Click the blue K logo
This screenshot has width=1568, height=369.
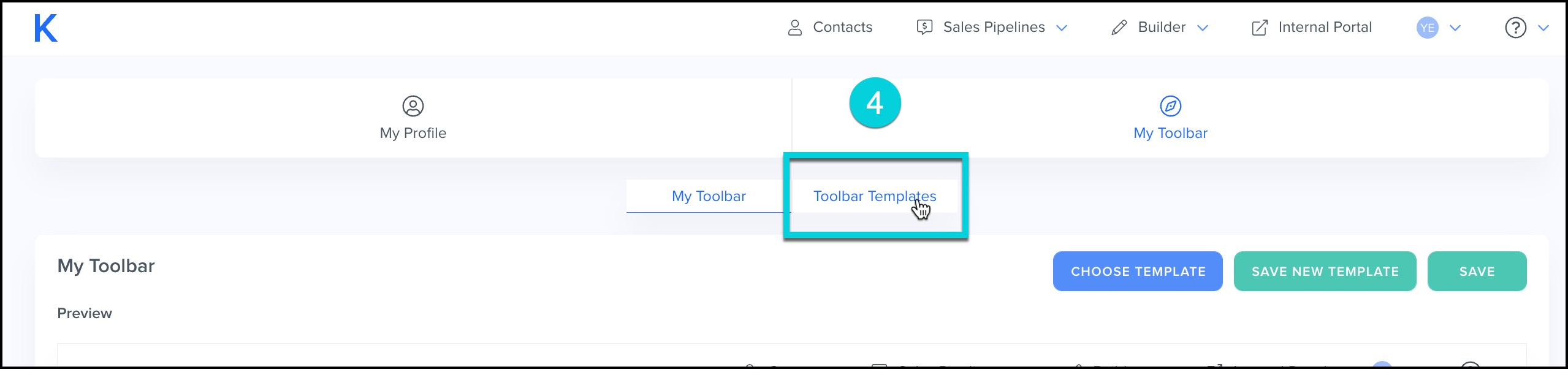pos(46,28)
